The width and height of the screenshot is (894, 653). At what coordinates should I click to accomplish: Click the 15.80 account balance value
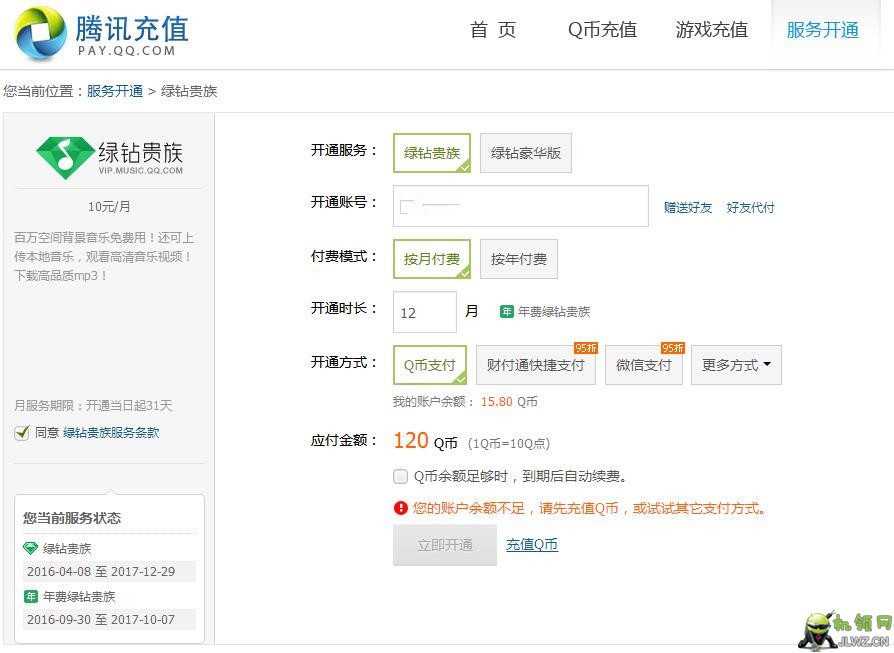[497, 402]
